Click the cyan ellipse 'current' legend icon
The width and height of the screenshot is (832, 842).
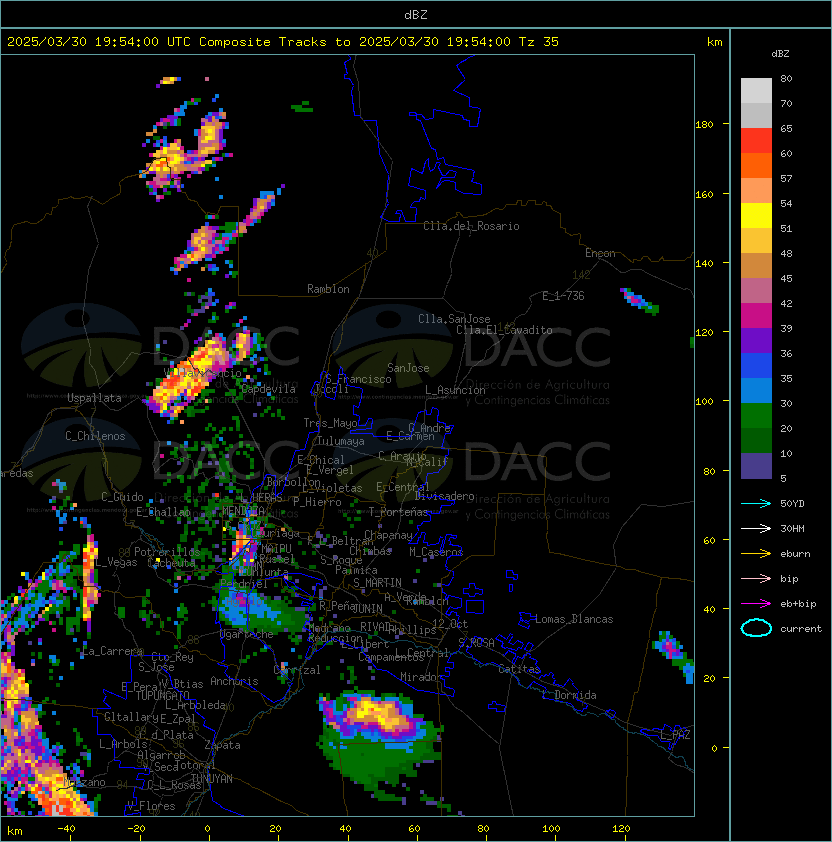coord(756,628)
